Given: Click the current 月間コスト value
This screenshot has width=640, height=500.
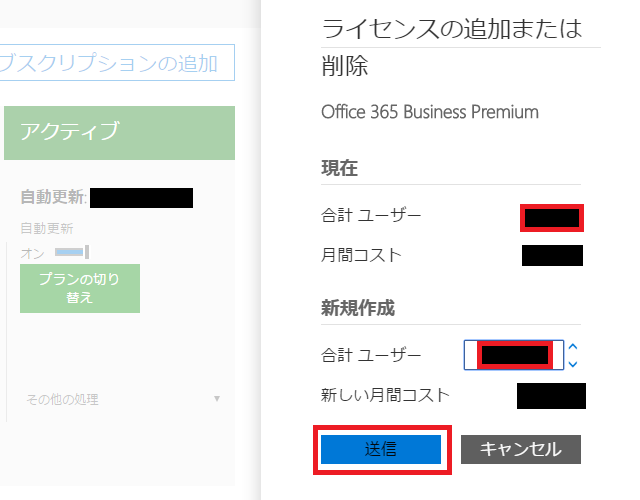Looking at the screenshot, I should point(552,255).
